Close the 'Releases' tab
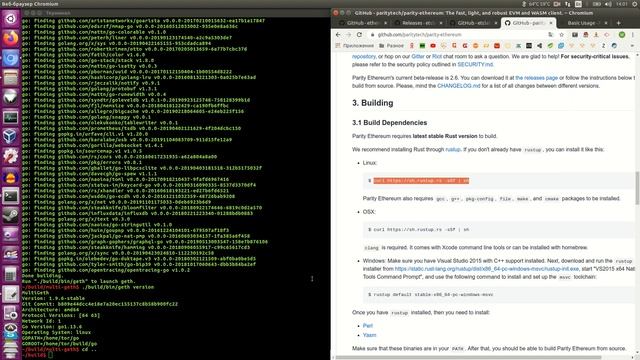The image size is (640, 360). [440, 23]
